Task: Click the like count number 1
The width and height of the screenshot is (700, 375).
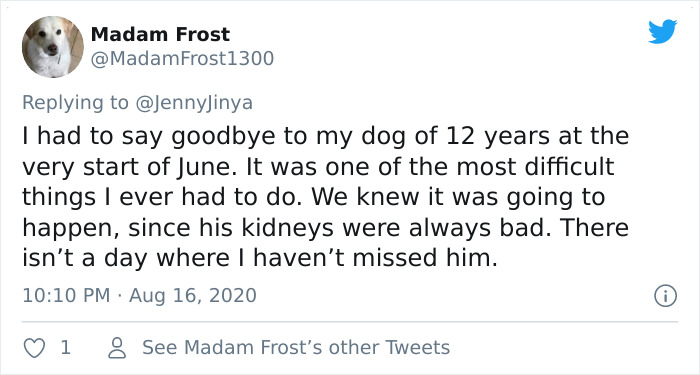Action: 66,347
